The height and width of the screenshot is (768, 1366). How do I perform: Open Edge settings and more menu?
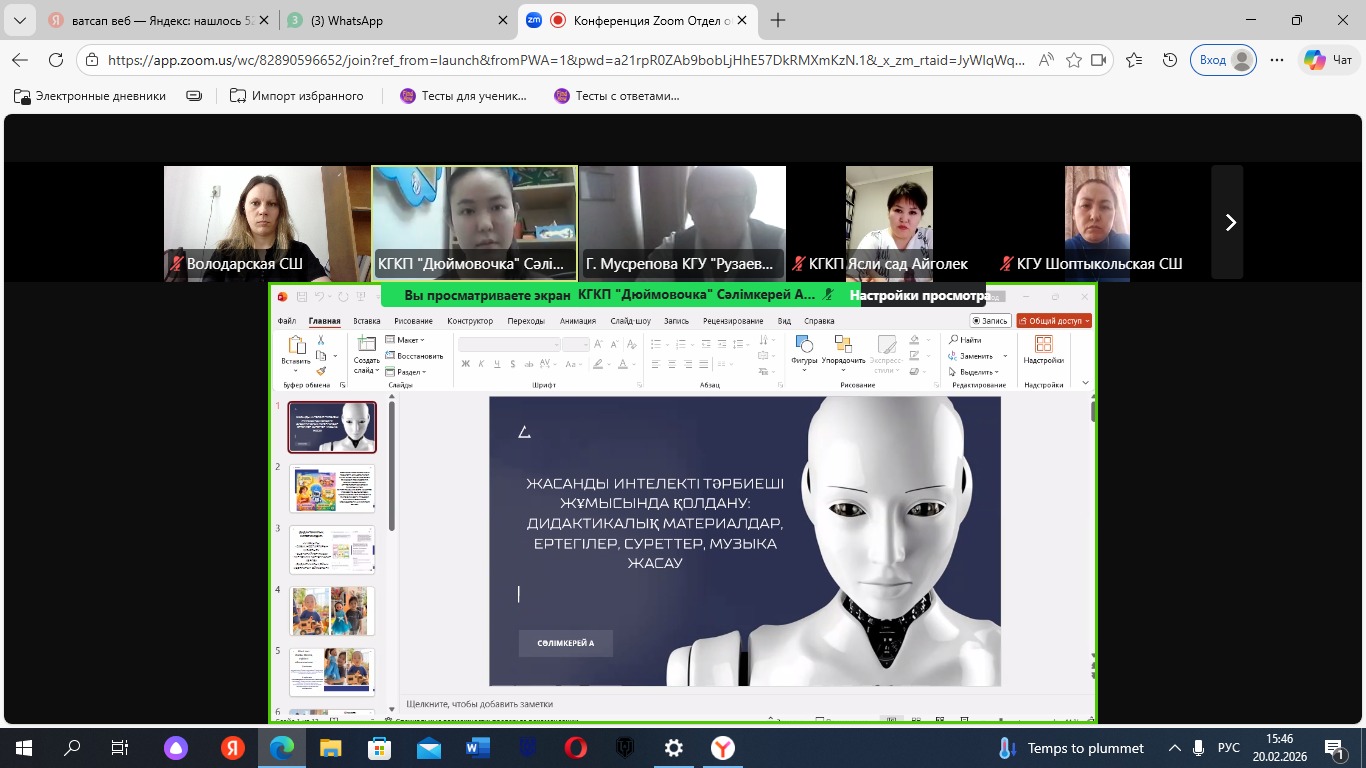(1276, 60)
